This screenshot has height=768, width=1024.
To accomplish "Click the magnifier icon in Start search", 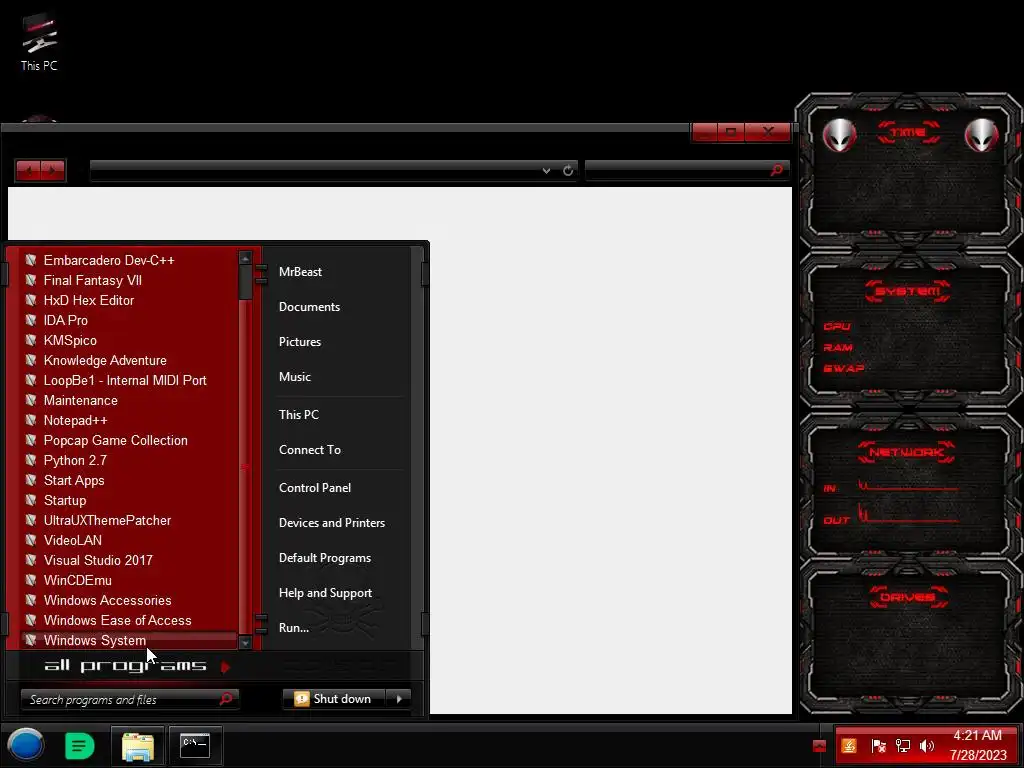I will point(226,699).
